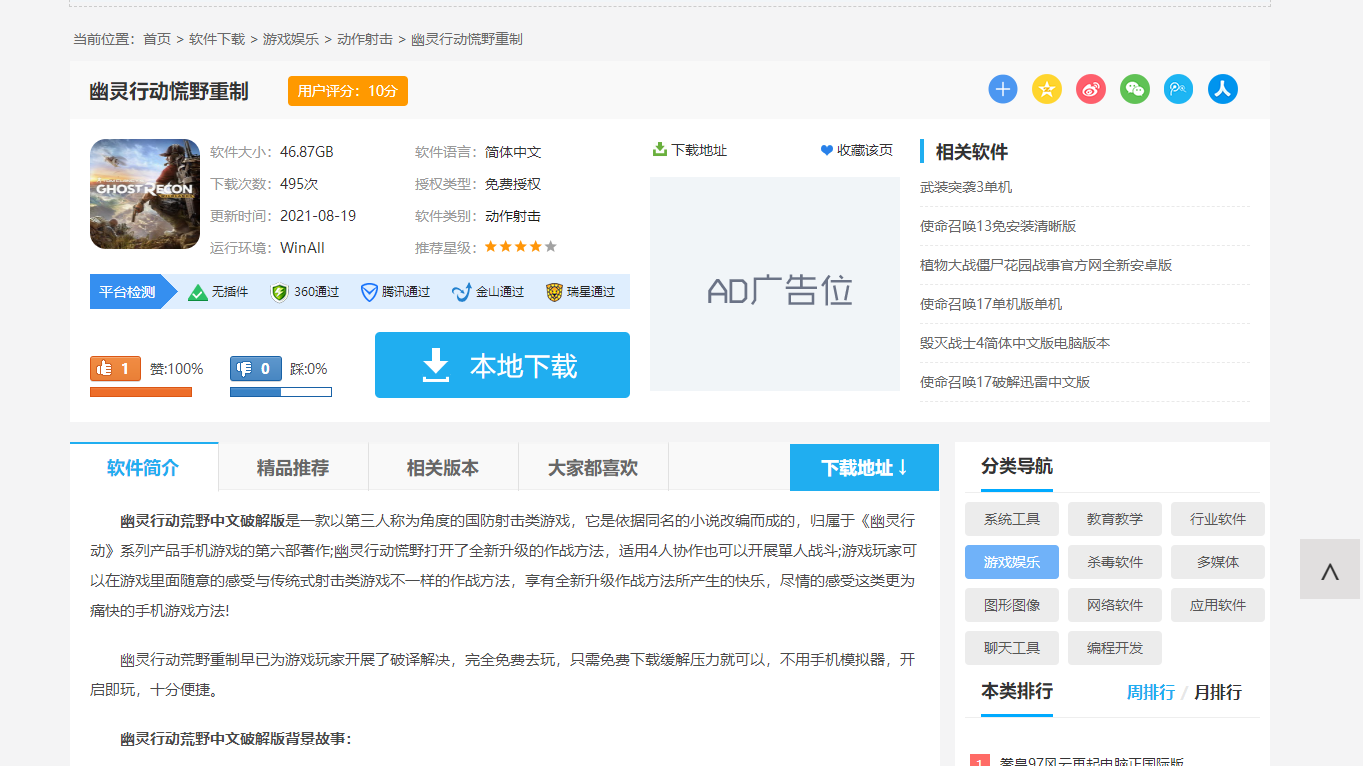Click the green 赞:100% progress bar
The image size is (1363, 766).
[140, 393]
